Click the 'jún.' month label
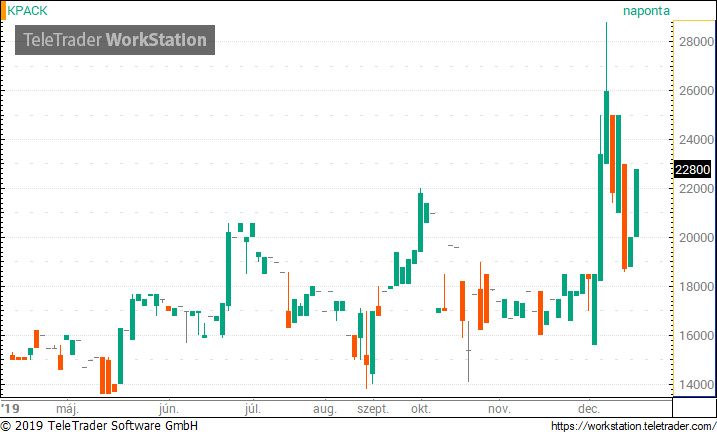 (169, 408)
